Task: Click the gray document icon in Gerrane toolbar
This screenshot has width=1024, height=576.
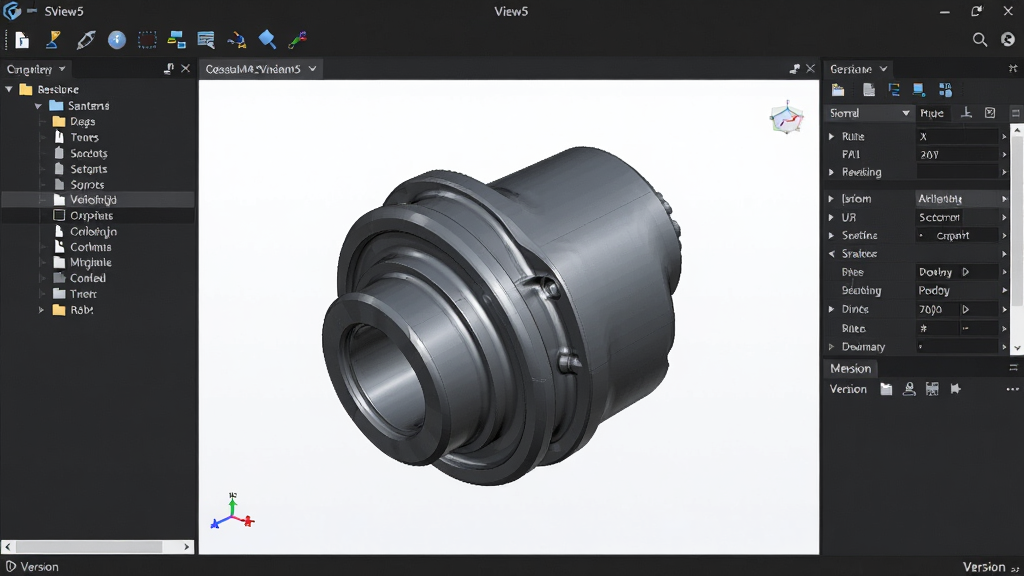Action: (868, 90)
